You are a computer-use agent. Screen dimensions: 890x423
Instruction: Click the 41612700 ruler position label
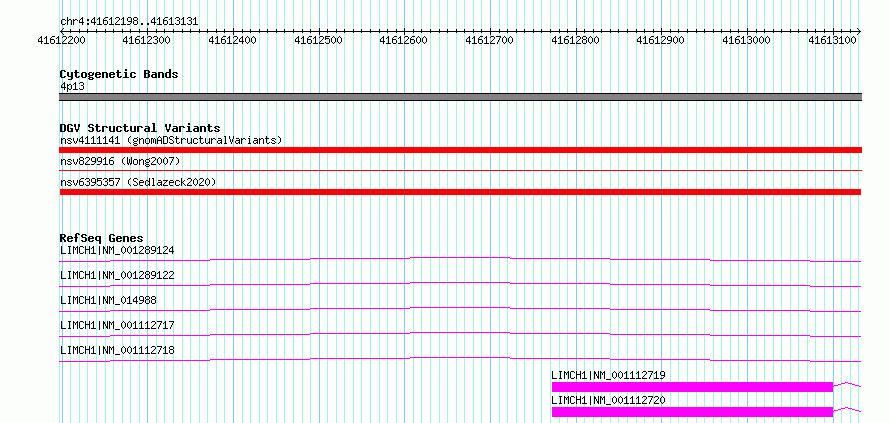[489, 40]
